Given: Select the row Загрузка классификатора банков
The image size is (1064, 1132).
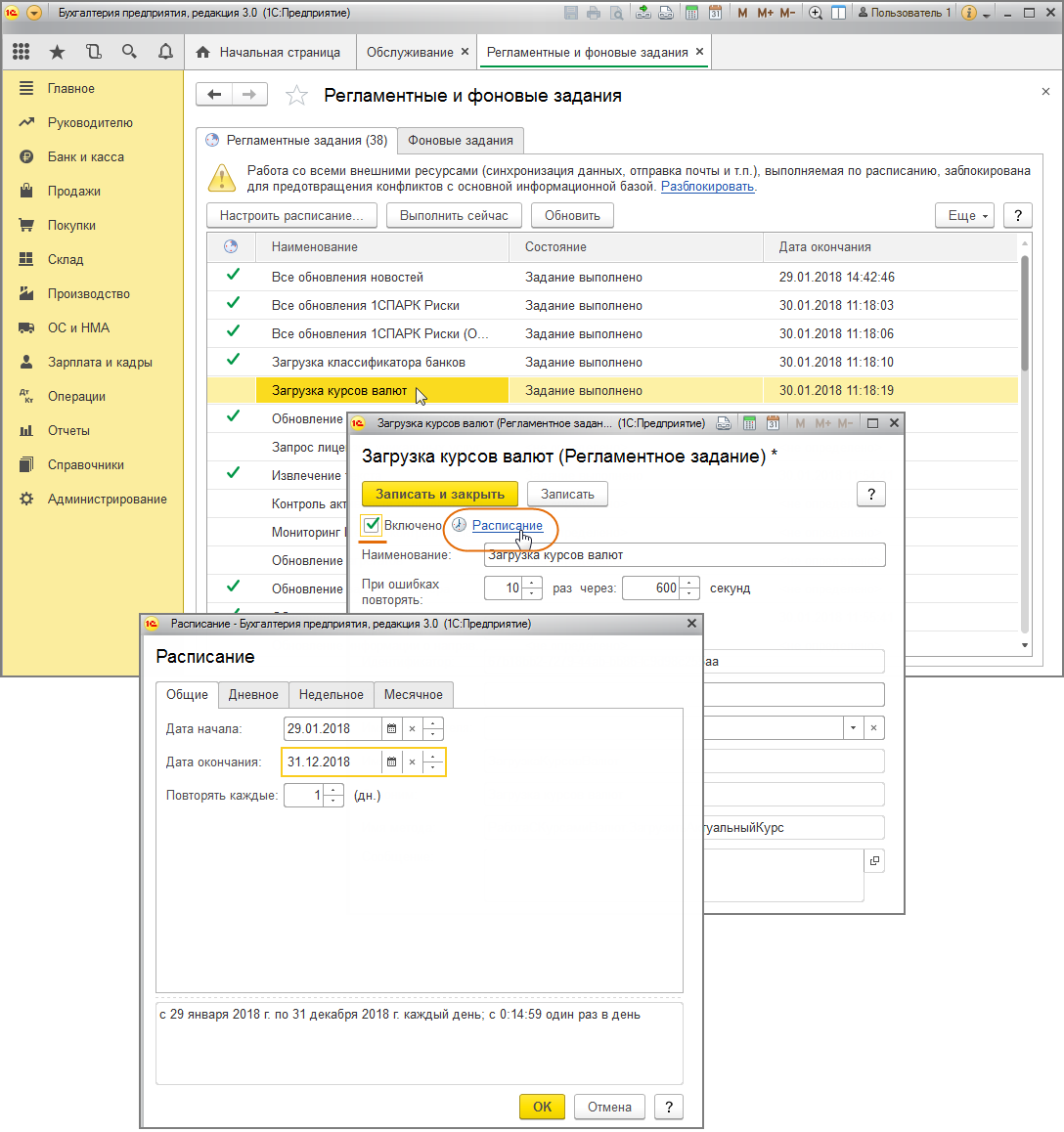Looking at the screenshot, I should coord(612,362).
